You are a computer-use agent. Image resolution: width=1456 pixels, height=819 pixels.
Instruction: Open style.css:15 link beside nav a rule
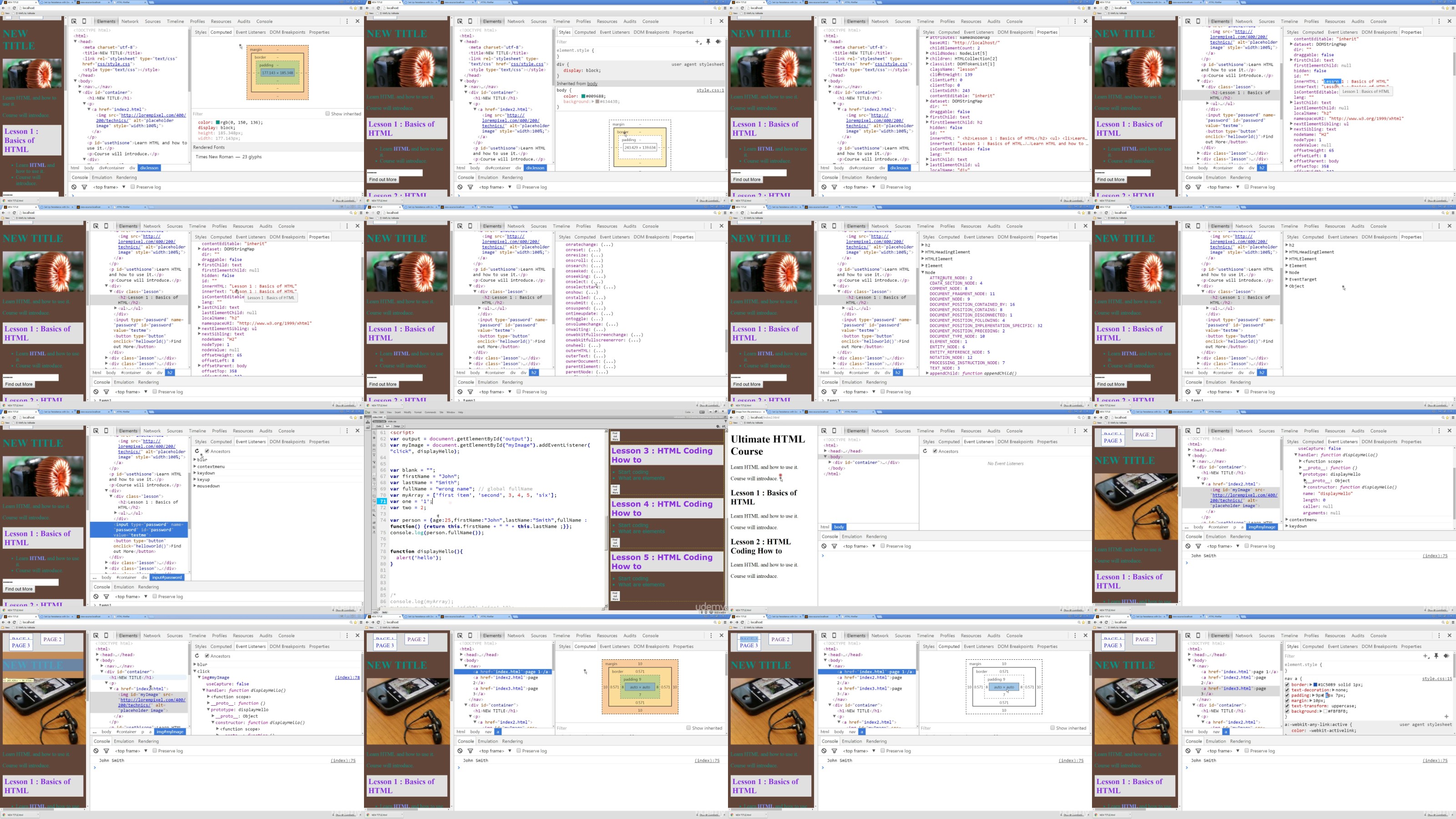pos(1437,678)
